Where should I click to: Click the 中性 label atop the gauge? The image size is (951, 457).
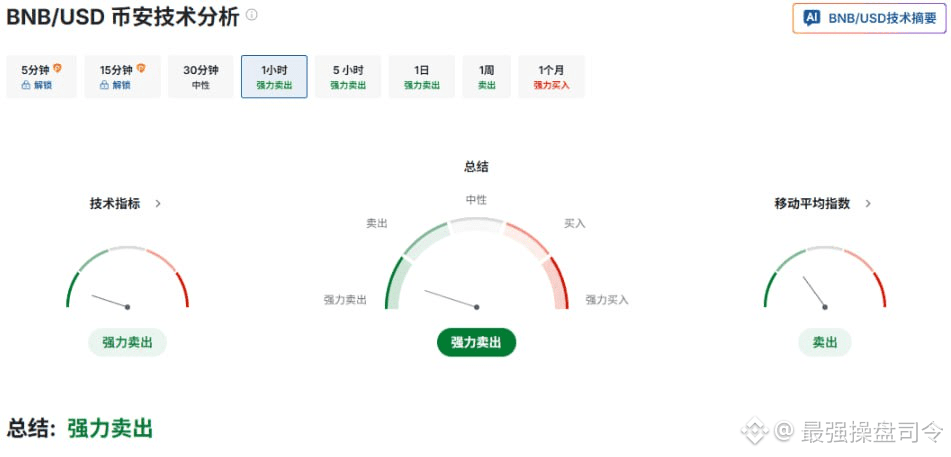click(476, 200)
